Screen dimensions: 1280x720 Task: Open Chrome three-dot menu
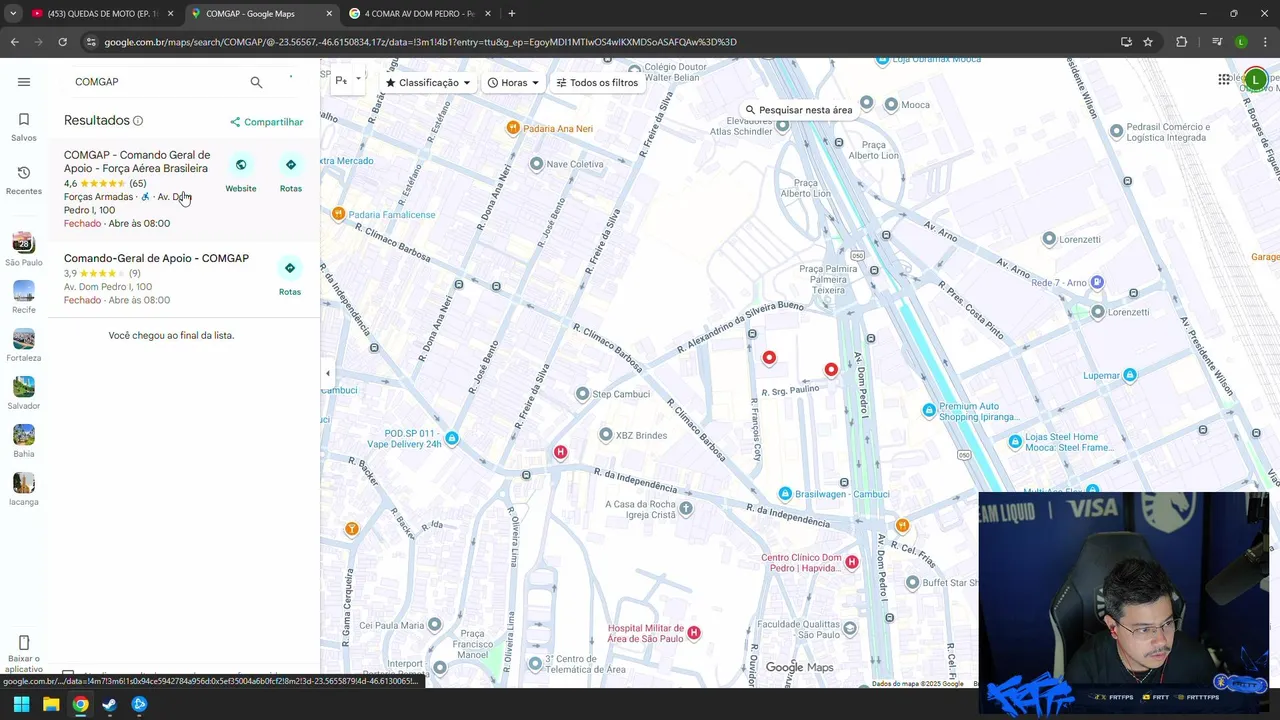tap(1265, 42)
